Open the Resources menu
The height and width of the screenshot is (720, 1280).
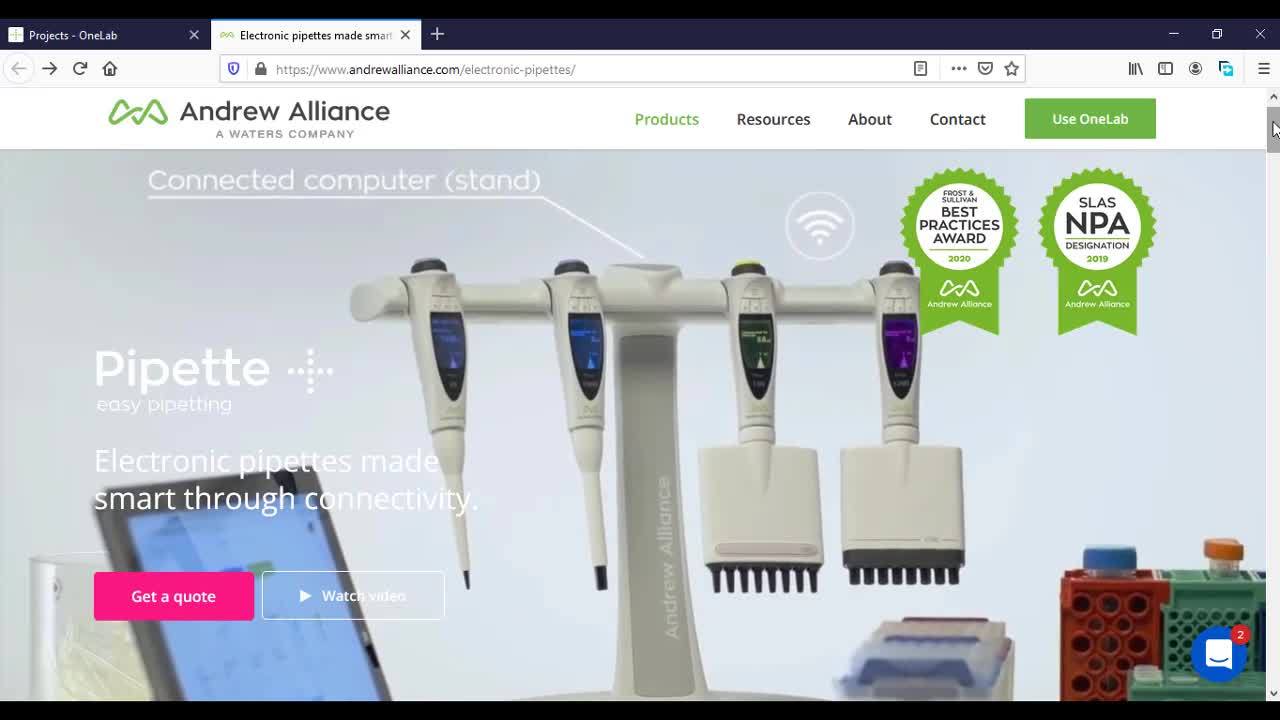(773, 119)
